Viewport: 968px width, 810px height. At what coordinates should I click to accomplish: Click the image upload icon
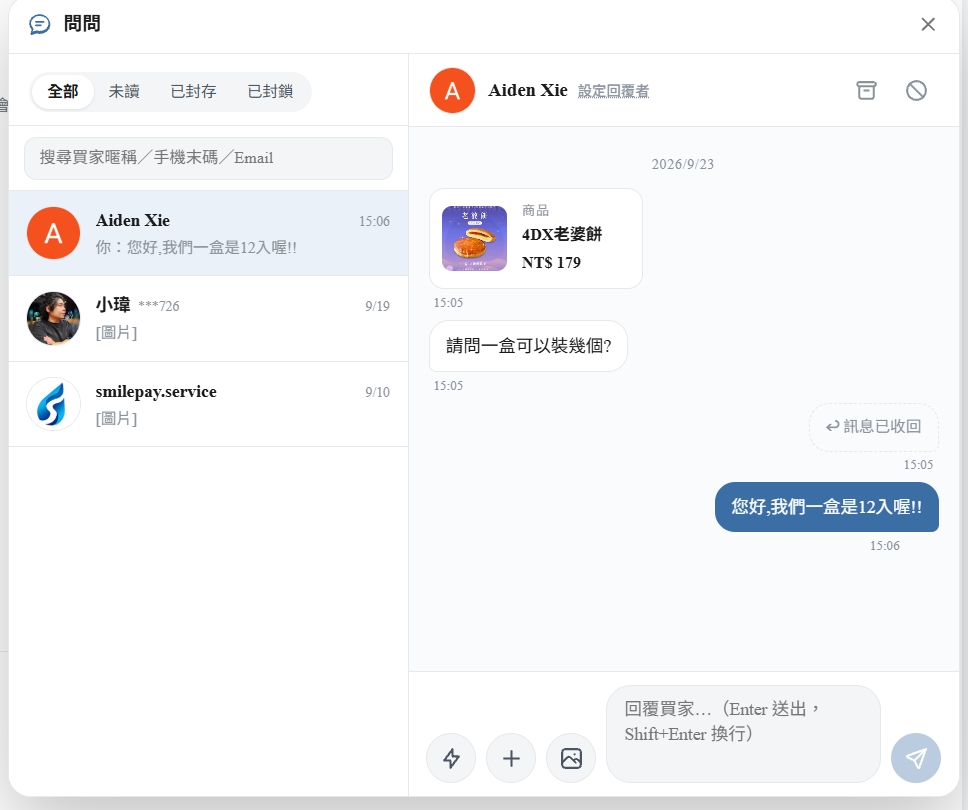571,758
